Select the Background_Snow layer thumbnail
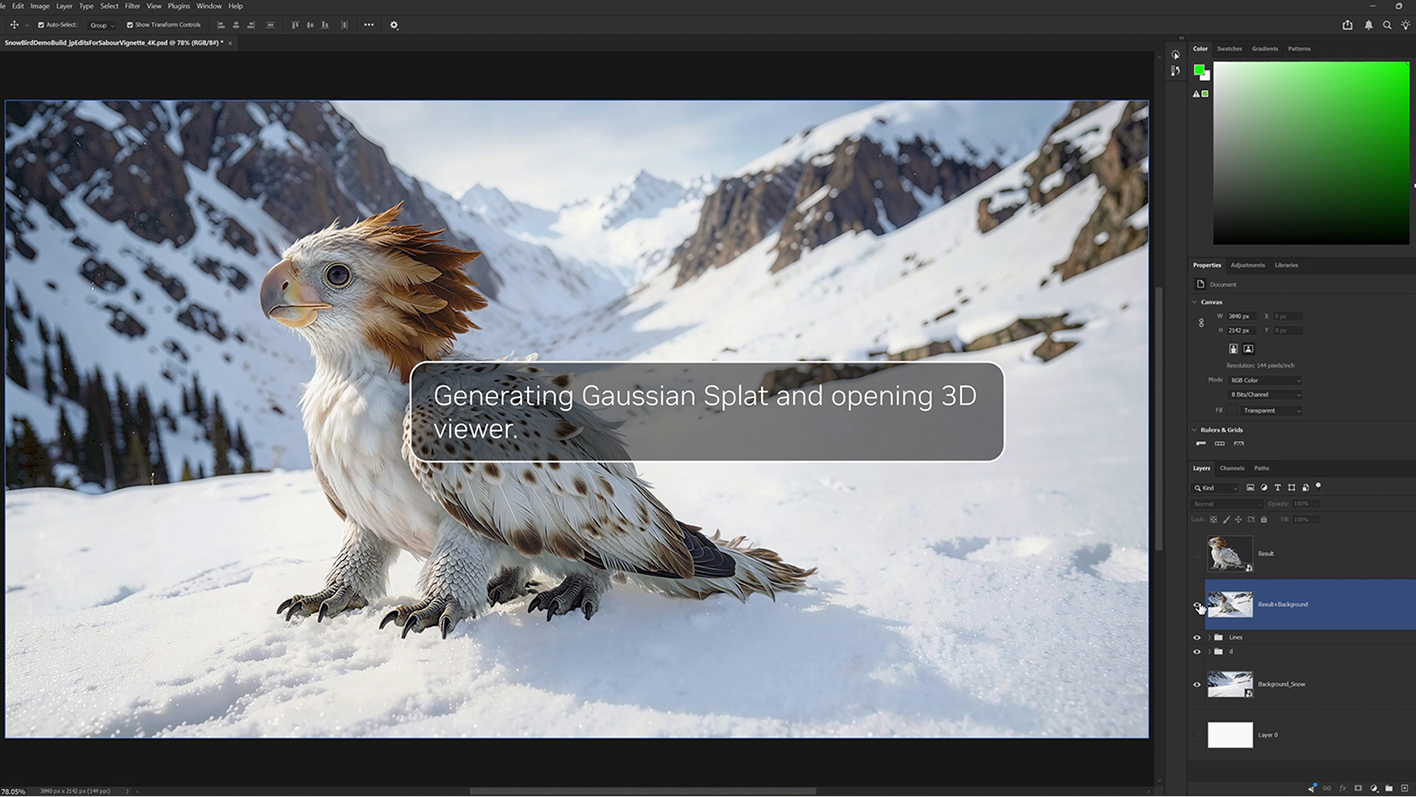The width and height of the screenshot is (1416, 797). (x=1230, y=684)
